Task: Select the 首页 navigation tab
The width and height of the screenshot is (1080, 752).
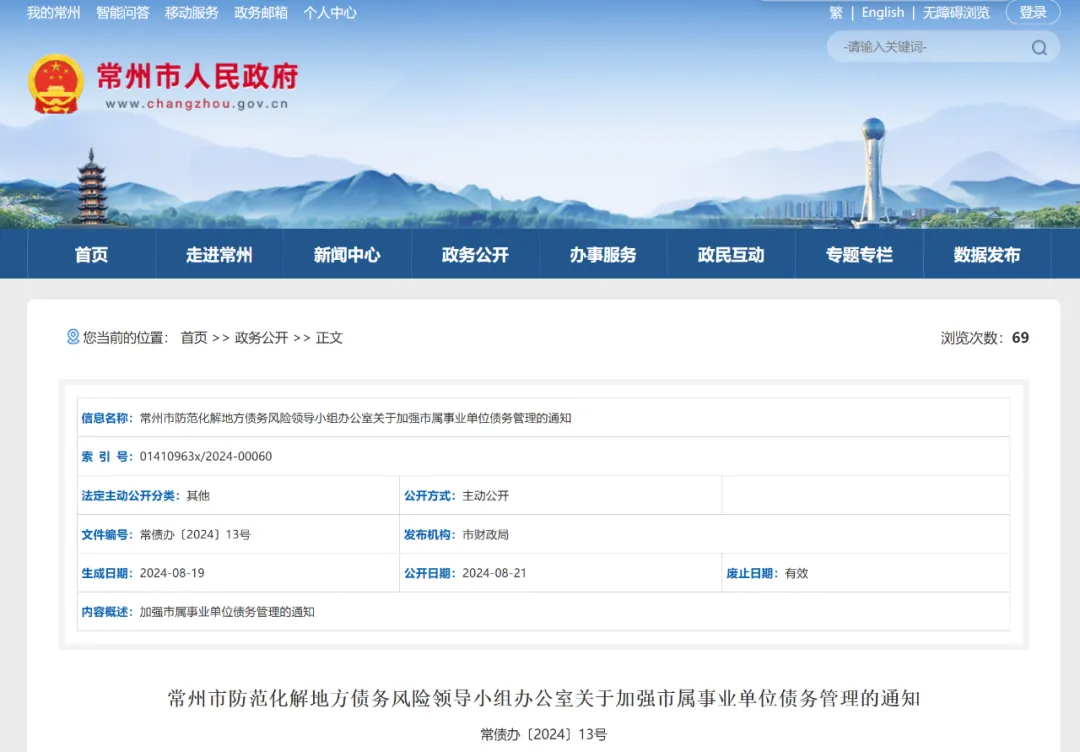Action: point(91,255)
